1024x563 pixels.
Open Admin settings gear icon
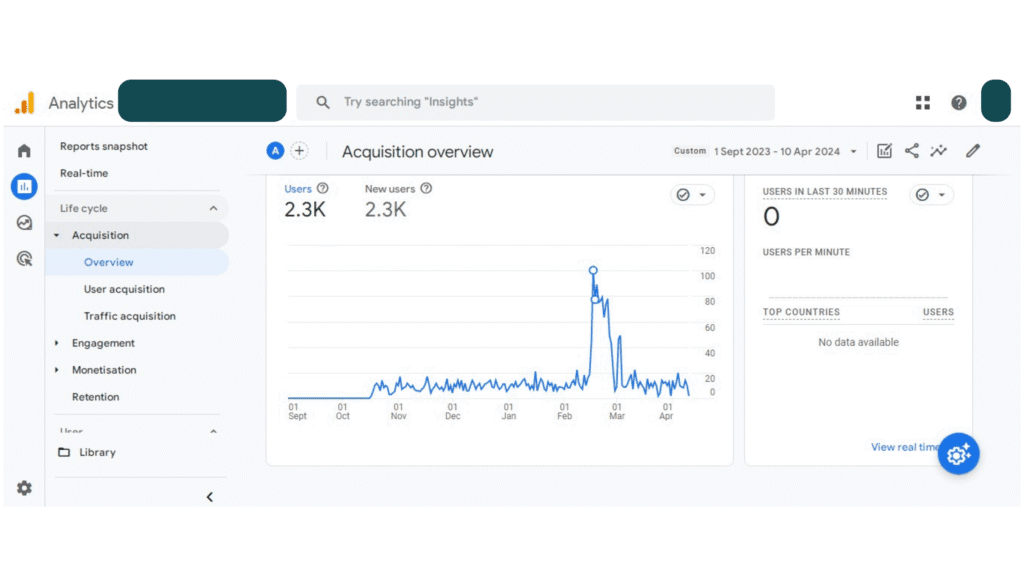24,488
